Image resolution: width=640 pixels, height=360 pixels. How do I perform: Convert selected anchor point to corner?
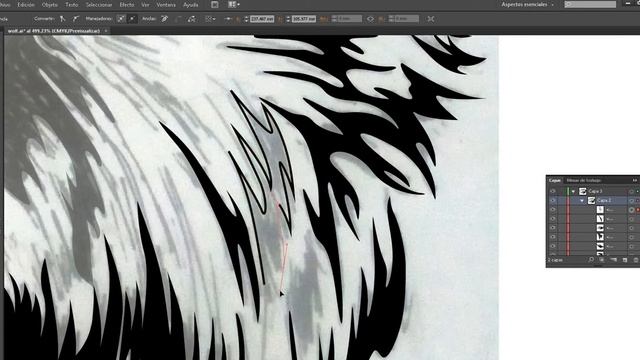[62, 19]
